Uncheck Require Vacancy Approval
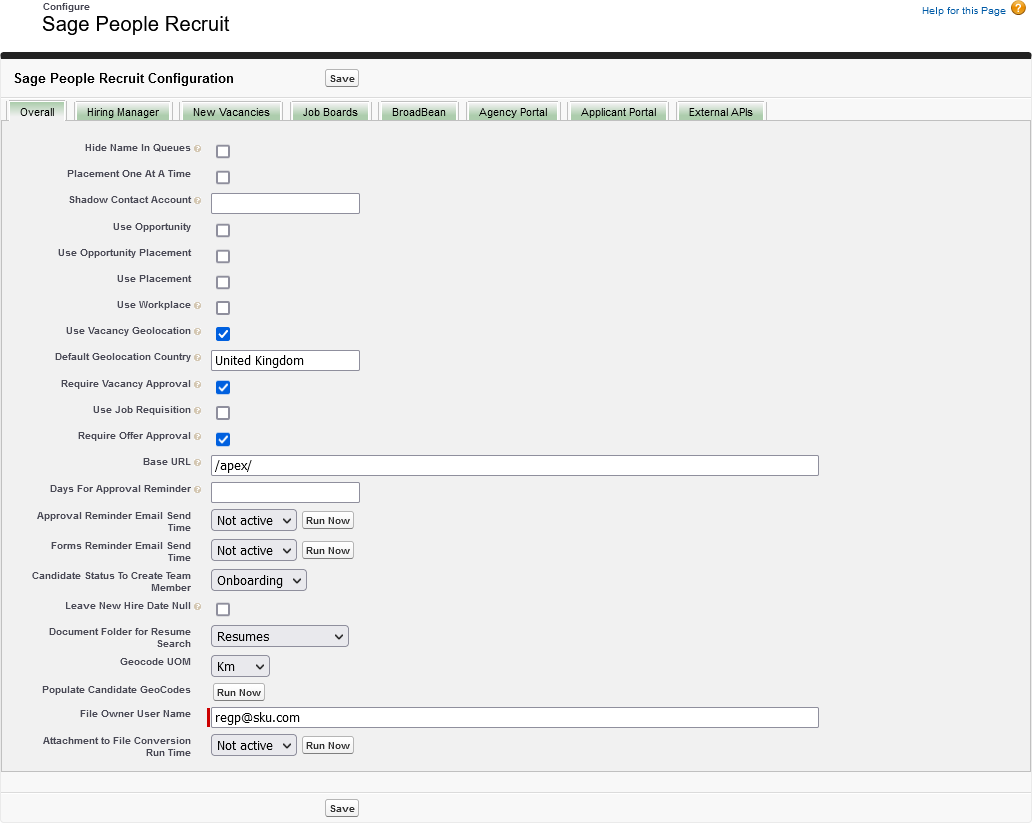This screenshot has height=823, width=1032. pyautogui.click(x=223, y=387)
